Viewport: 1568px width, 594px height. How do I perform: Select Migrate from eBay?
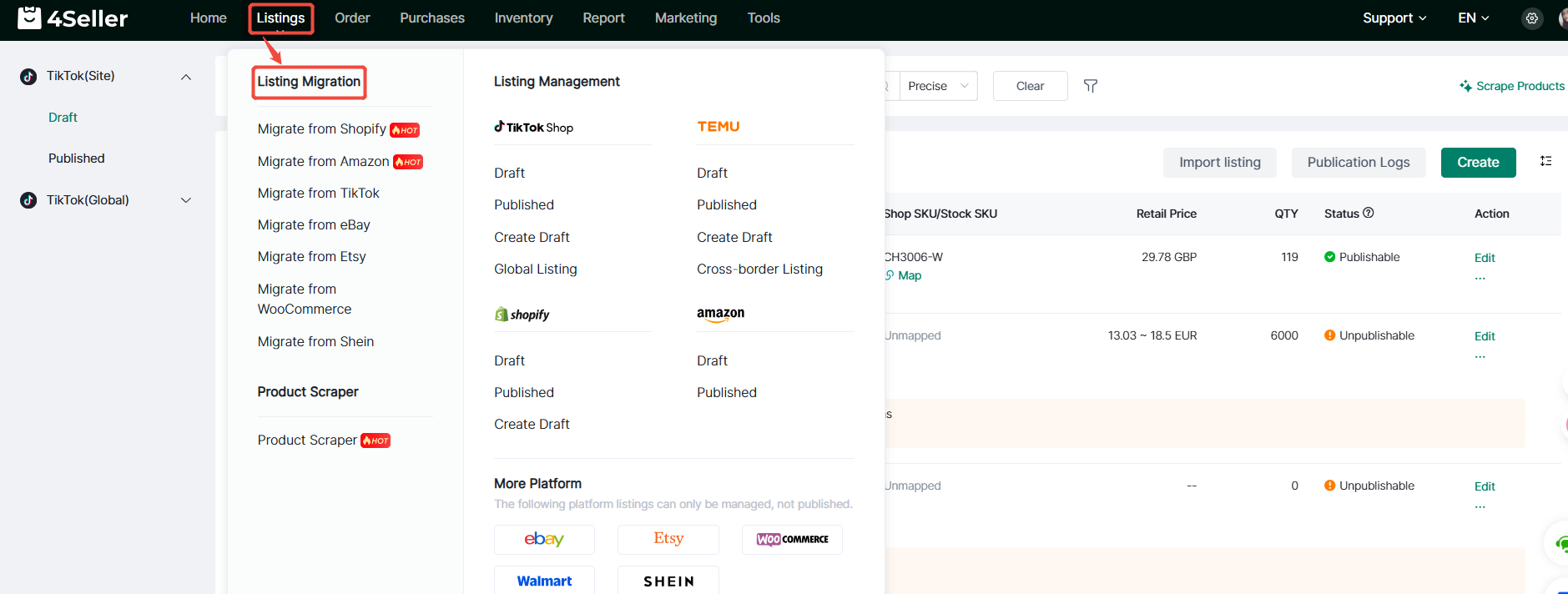point(314,224)
